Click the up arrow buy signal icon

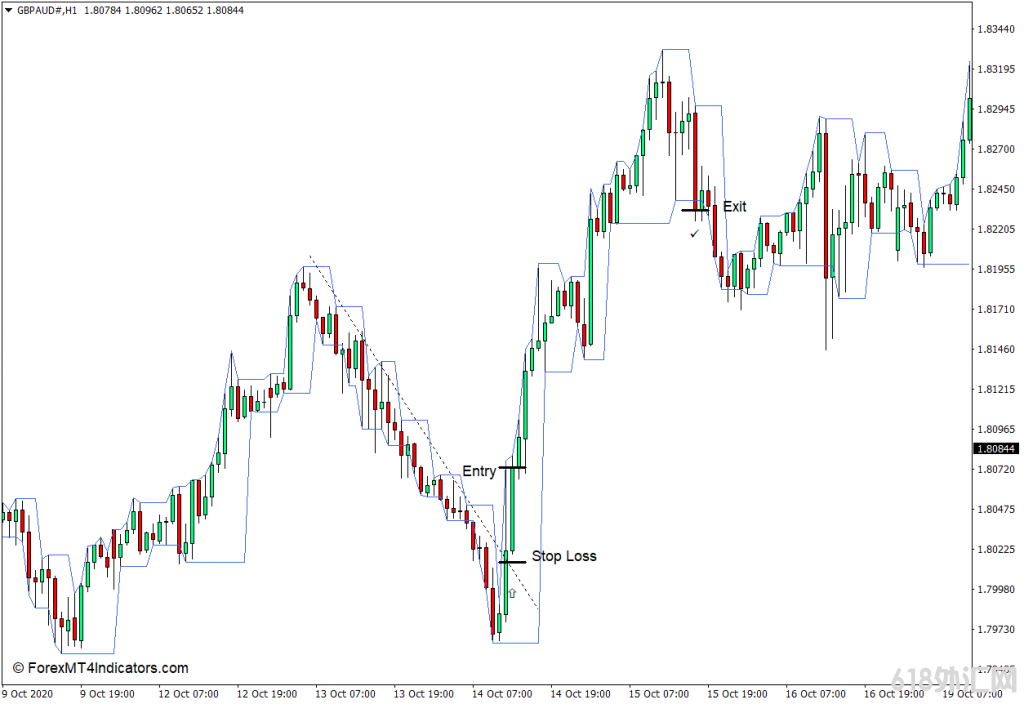pyautogui.click(x=512, y=593)
